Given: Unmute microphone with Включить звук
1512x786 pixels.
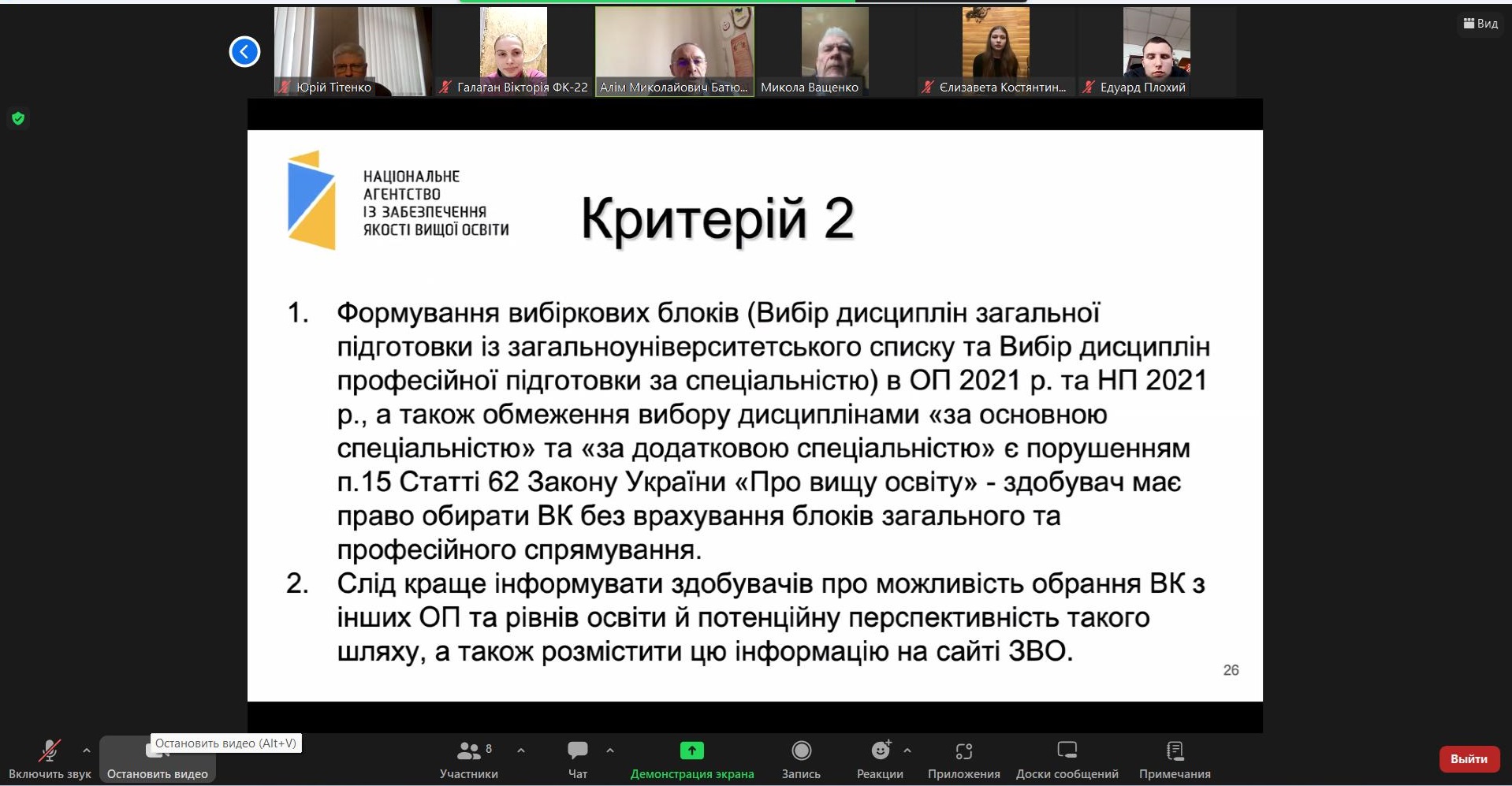Looking at the screenshot, I should pyautogui.click(x=50, y=751).
